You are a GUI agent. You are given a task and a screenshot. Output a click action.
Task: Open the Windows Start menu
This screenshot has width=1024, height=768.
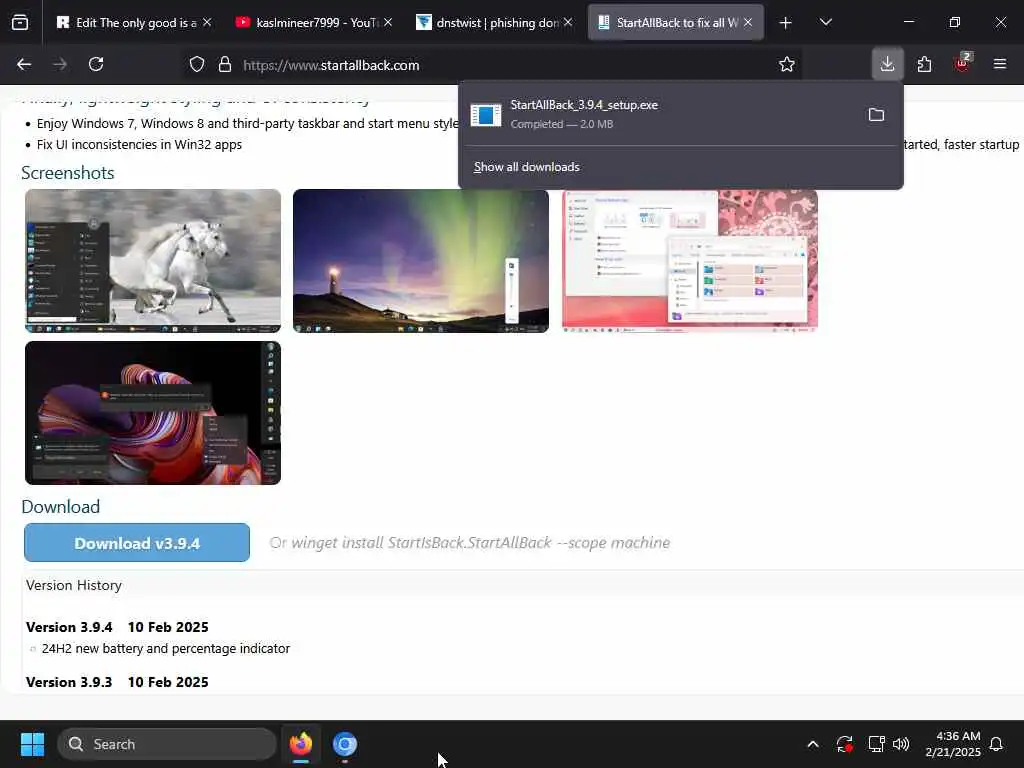click(32, 744)
